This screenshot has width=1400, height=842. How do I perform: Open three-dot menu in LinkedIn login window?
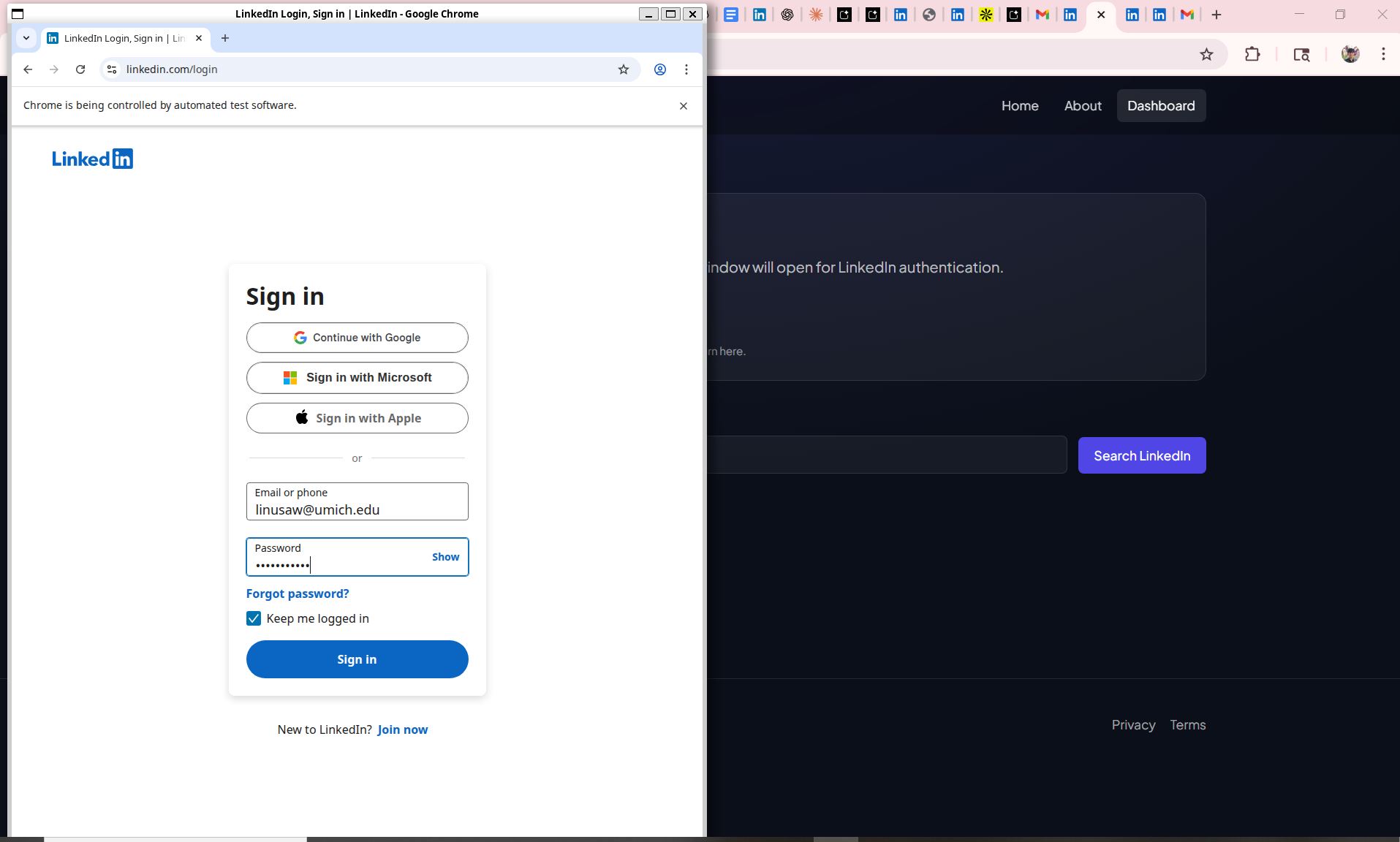tap(686, 69)
